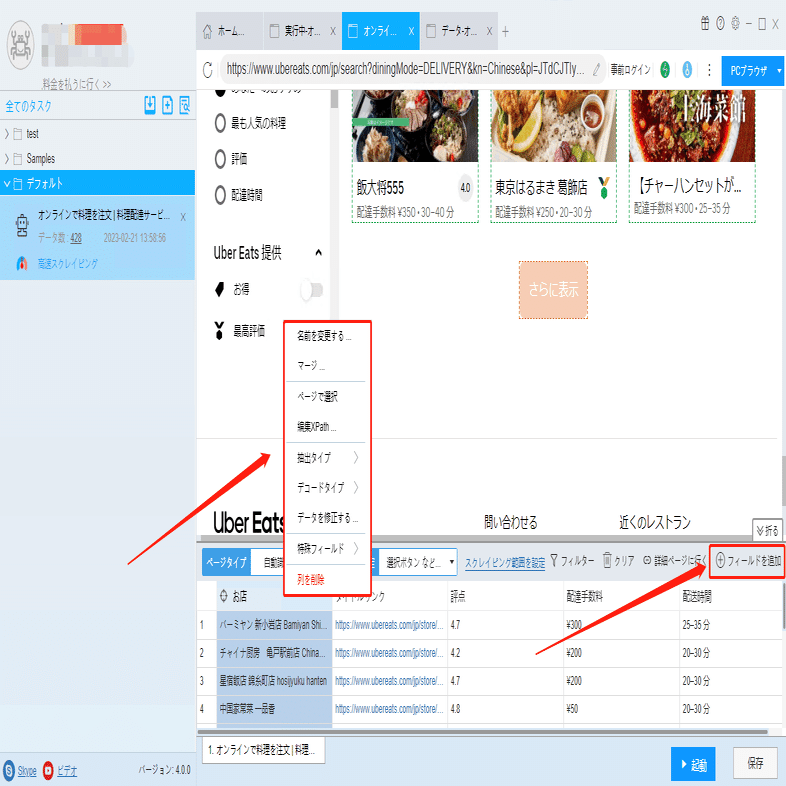This screenshot has width=786, height=786.
Task: Click the new task plus icon
Action: [167, 105]
